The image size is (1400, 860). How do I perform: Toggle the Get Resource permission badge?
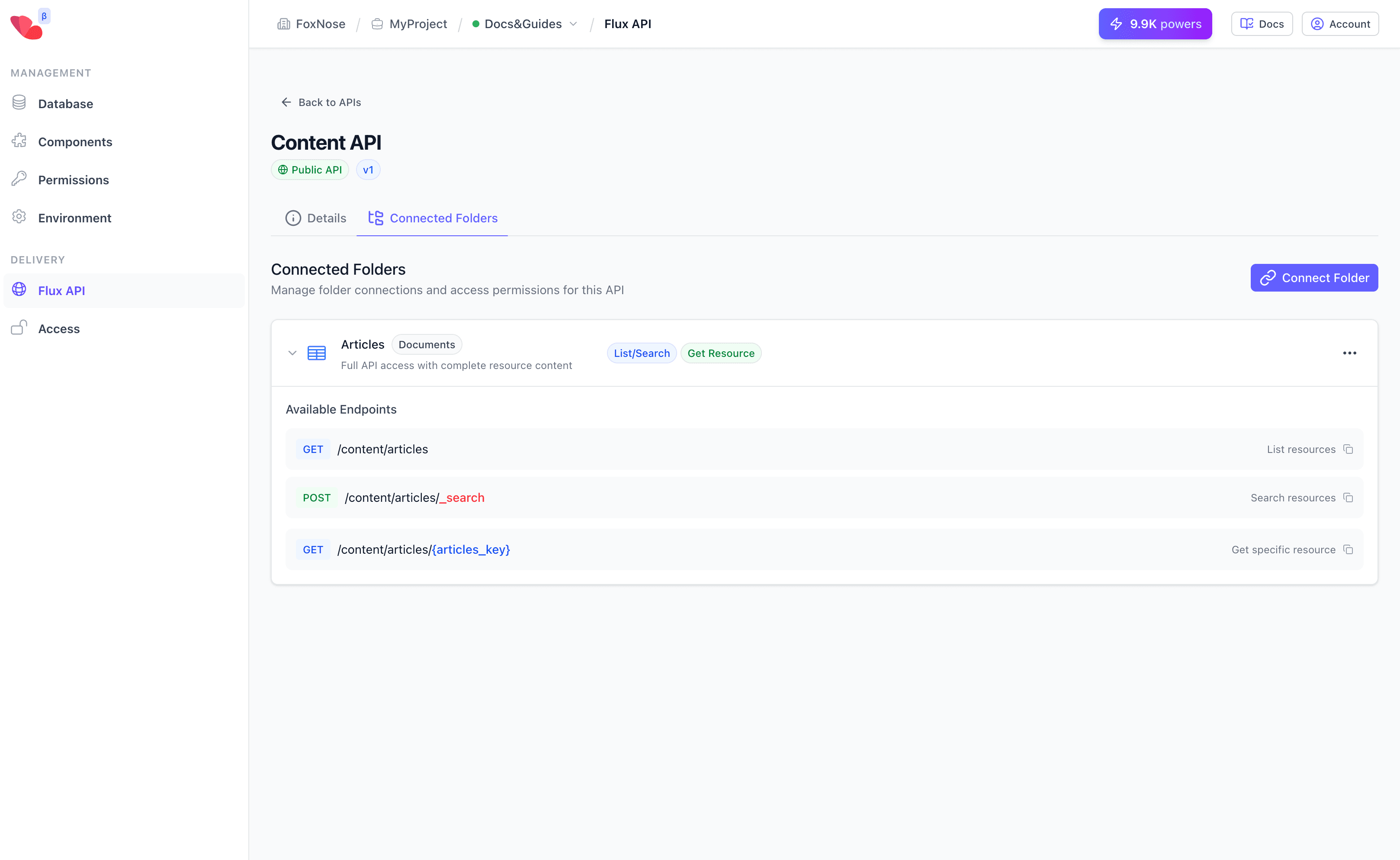click(721, 353)
